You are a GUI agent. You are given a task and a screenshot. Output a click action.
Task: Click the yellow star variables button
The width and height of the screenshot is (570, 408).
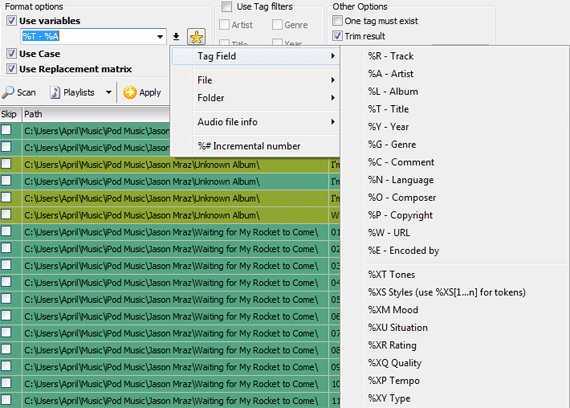click(x=196, y=37)
